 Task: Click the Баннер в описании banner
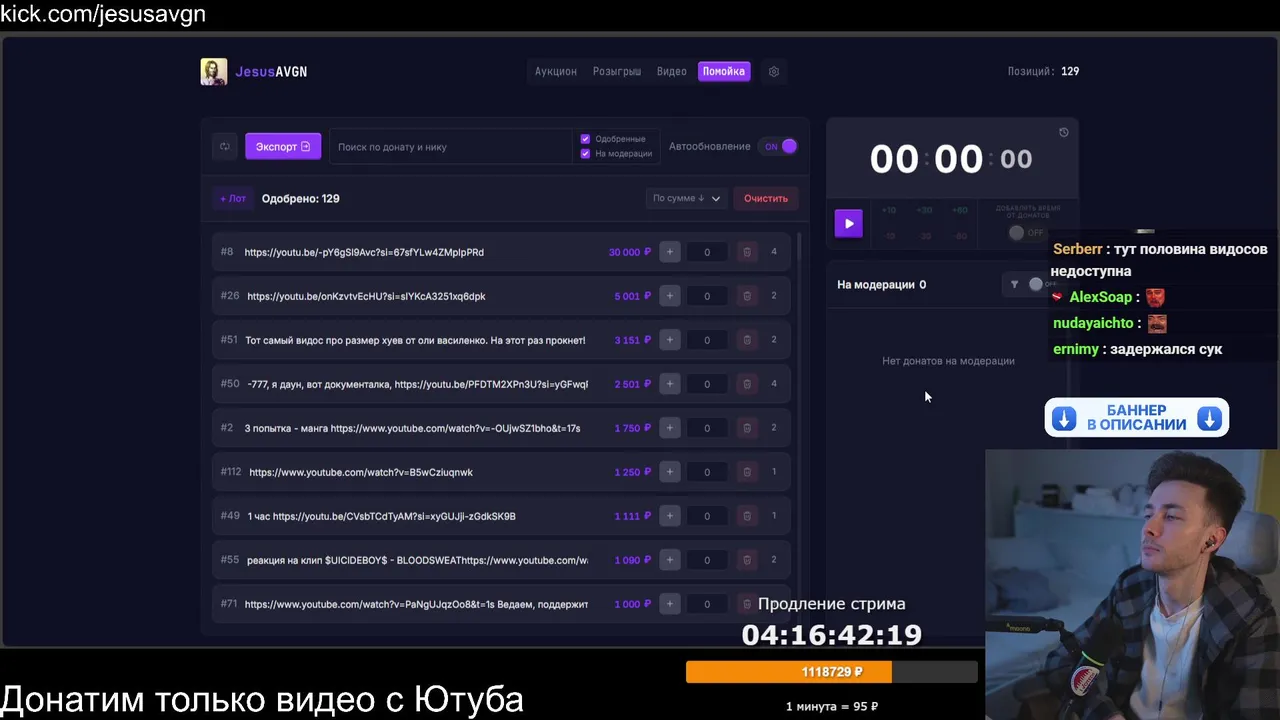[1137, 418]
